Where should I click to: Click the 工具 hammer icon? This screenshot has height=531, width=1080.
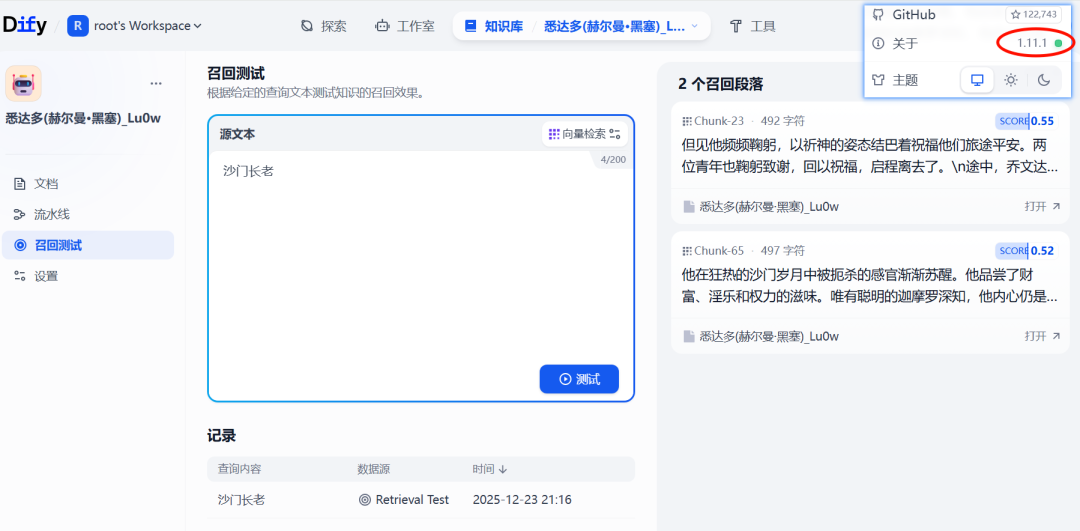point(736,26)
